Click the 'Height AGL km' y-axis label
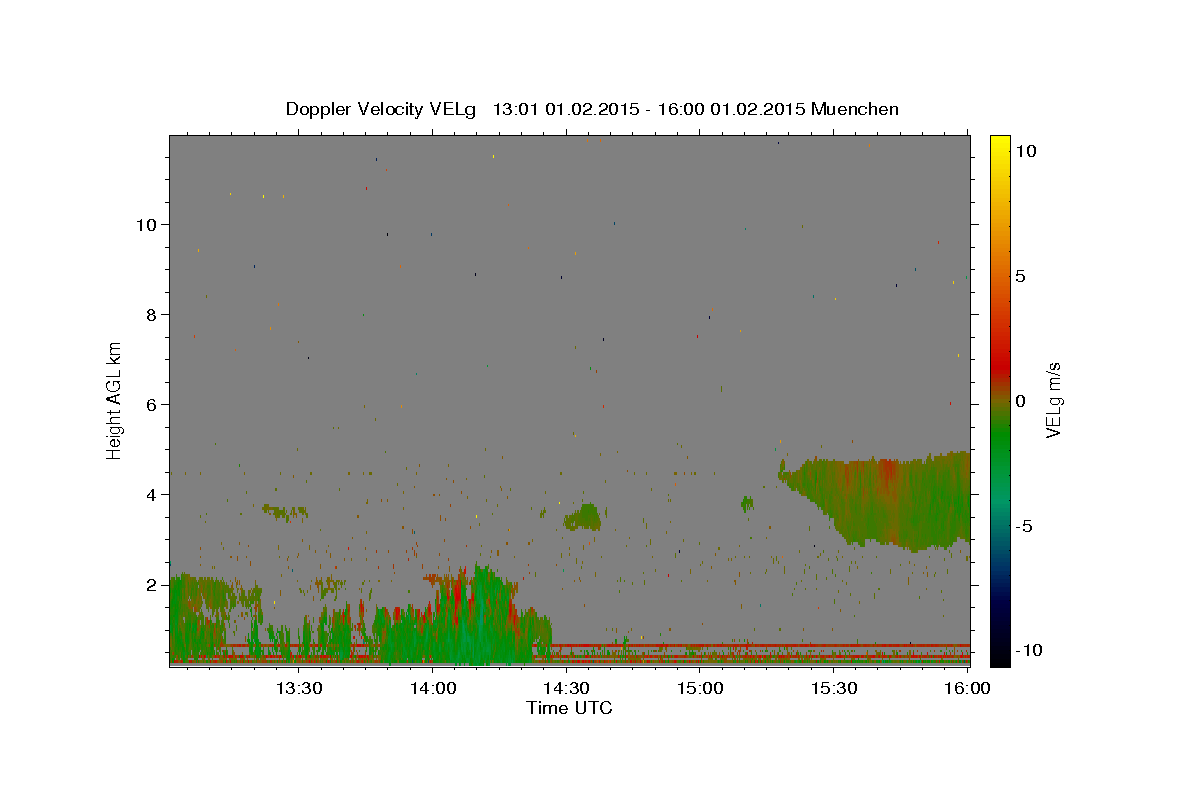The height and width of the screenshot is (800, 1200). [115, 399]
